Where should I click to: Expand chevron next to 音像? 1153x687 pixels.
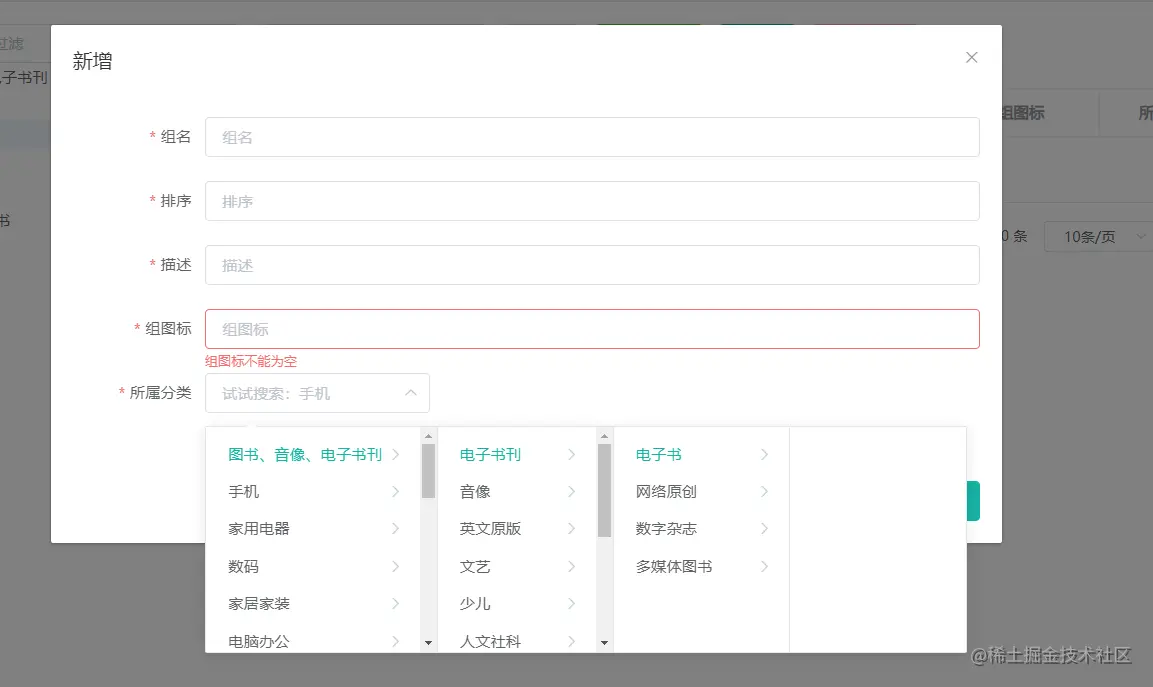tap(571, 491)
